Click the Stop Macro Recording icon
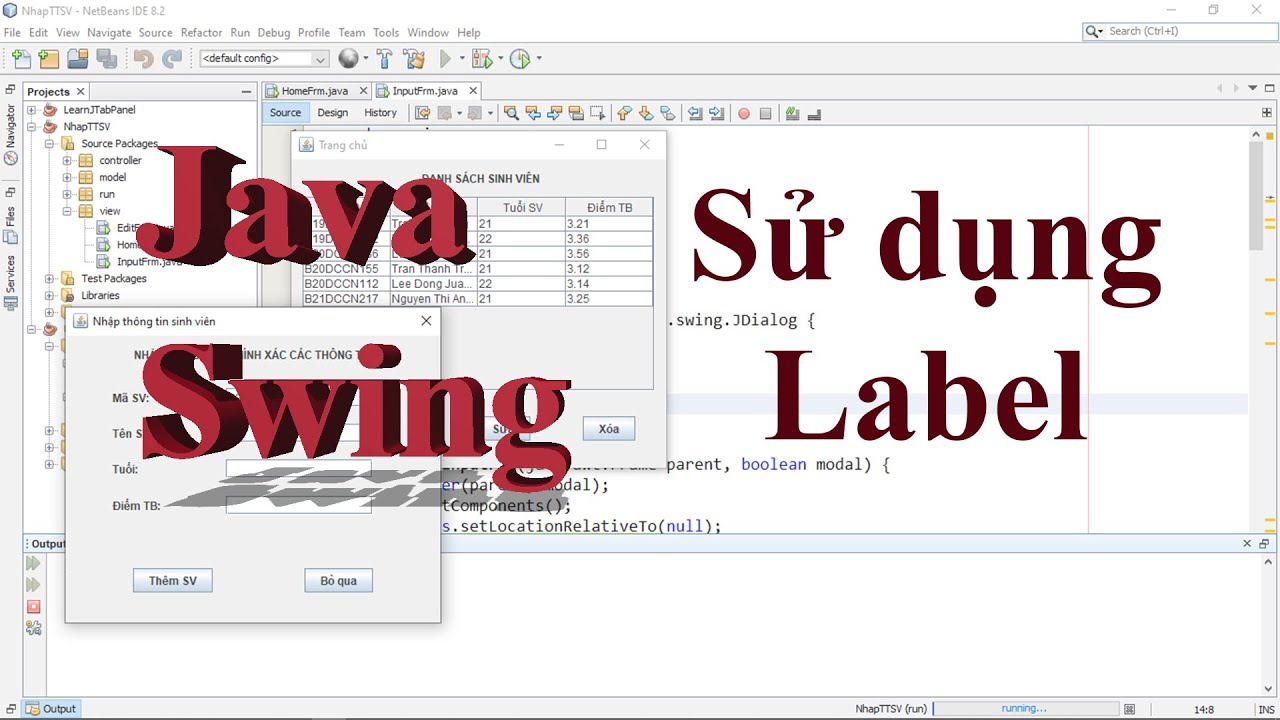The width and height of the screenshot is (1280, 720). (766, 113)
